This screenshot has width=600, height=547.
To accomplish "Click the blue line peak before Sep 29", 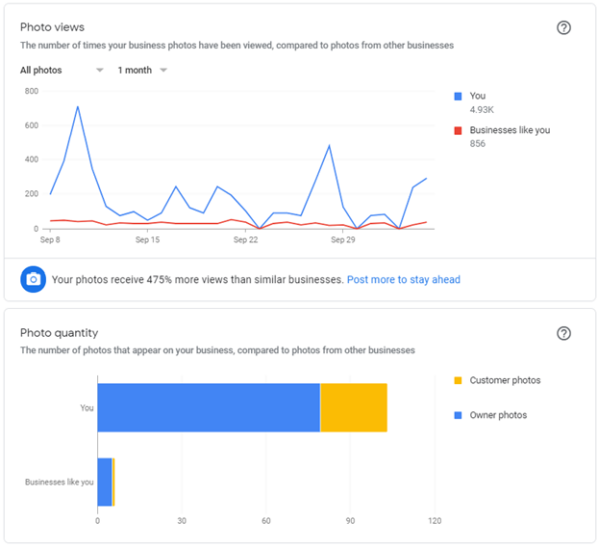I will pyautogui.click(x=329, y=146).
